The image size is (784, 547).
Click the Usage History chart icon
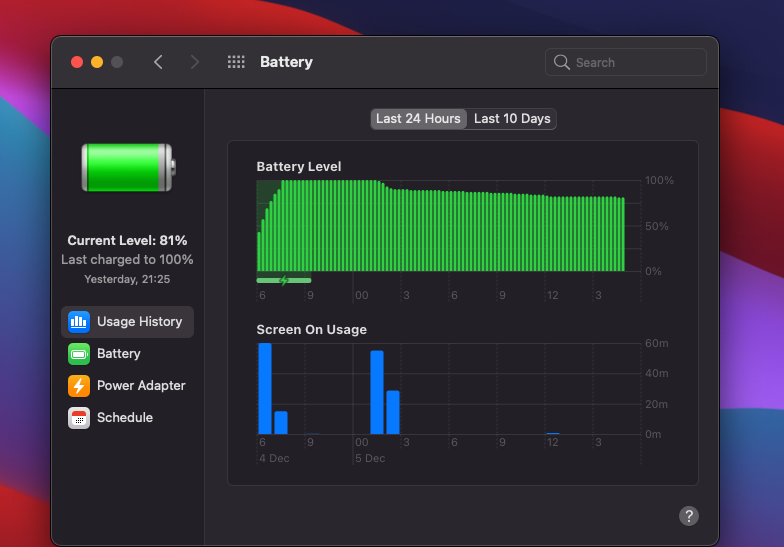(79, 322)
